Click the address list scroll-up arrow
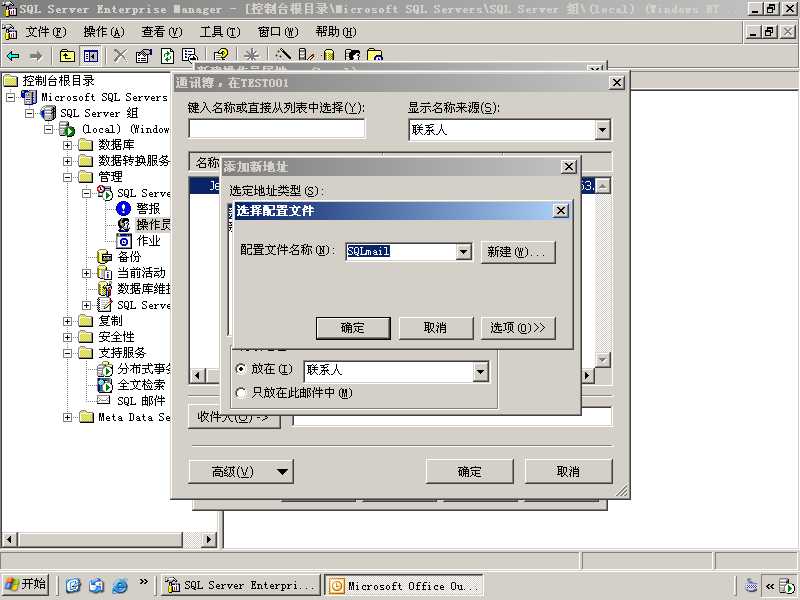This screenshot has height=600, width=800. 603,186
